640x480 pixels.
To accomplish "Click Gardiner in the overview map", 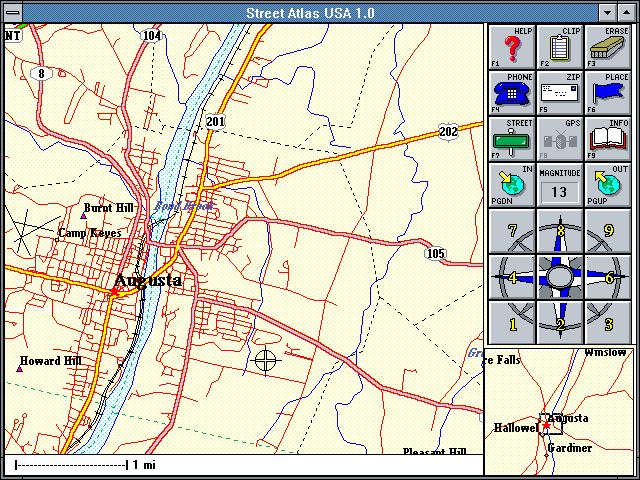I will tap(569, 448).
